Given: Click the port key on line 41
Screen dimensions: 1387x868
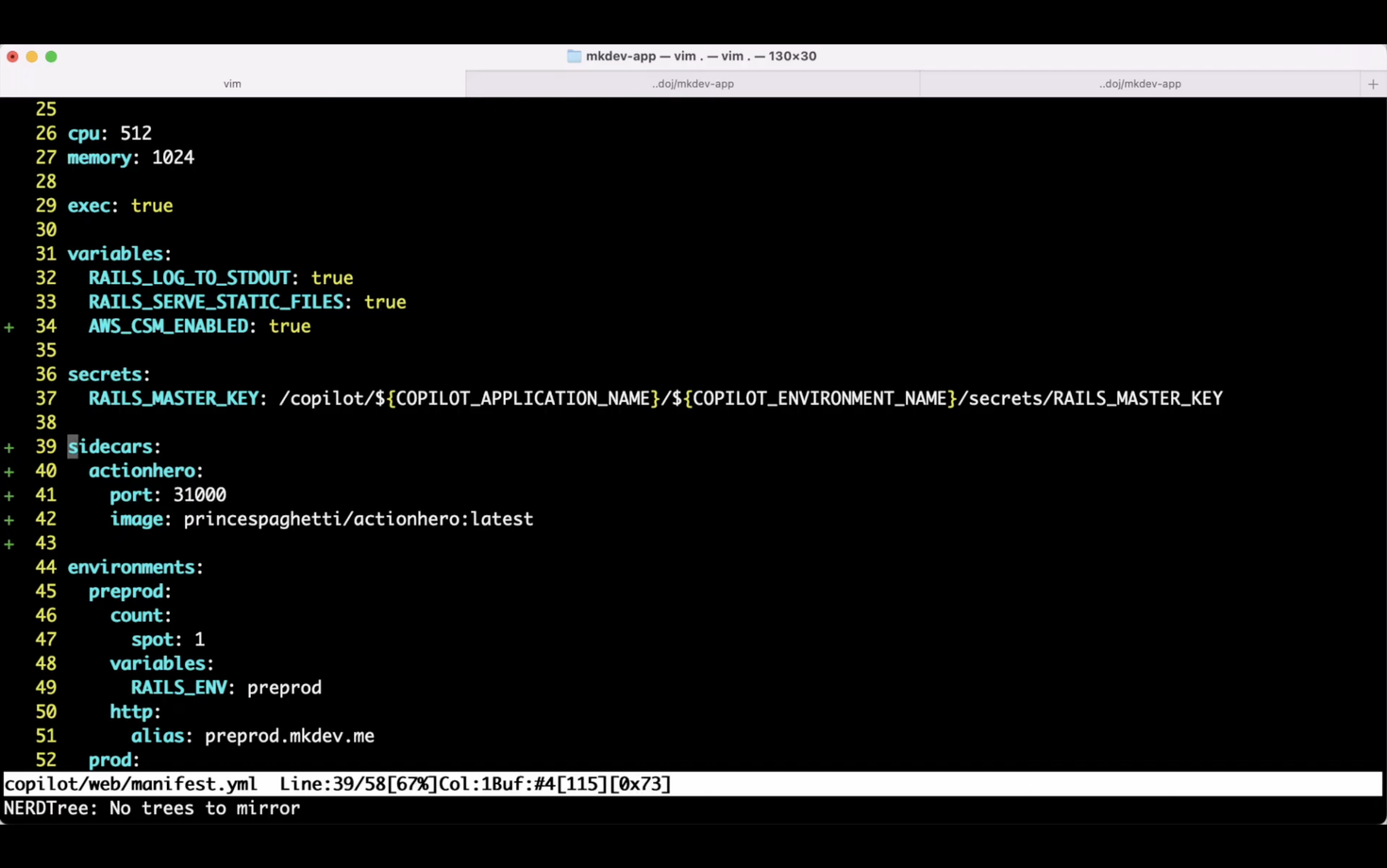Looking at the screenshot, I should click(x=131, y=495).
